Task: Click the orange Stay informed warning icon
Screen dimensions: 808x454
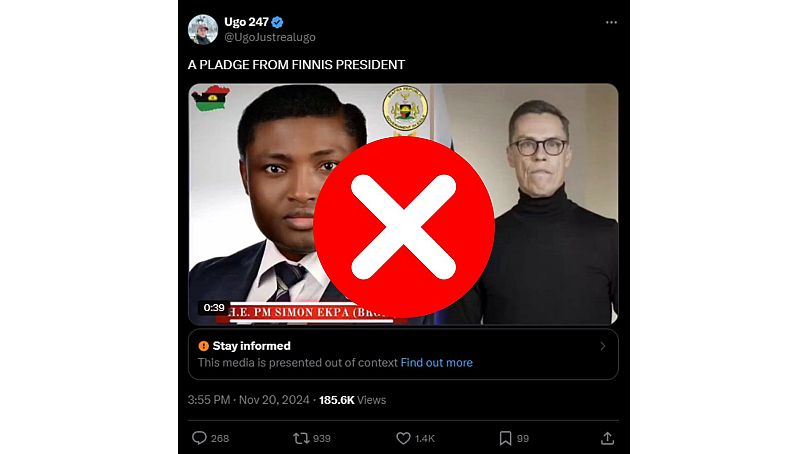Action: pyautogui.click(x=203, y=346)
